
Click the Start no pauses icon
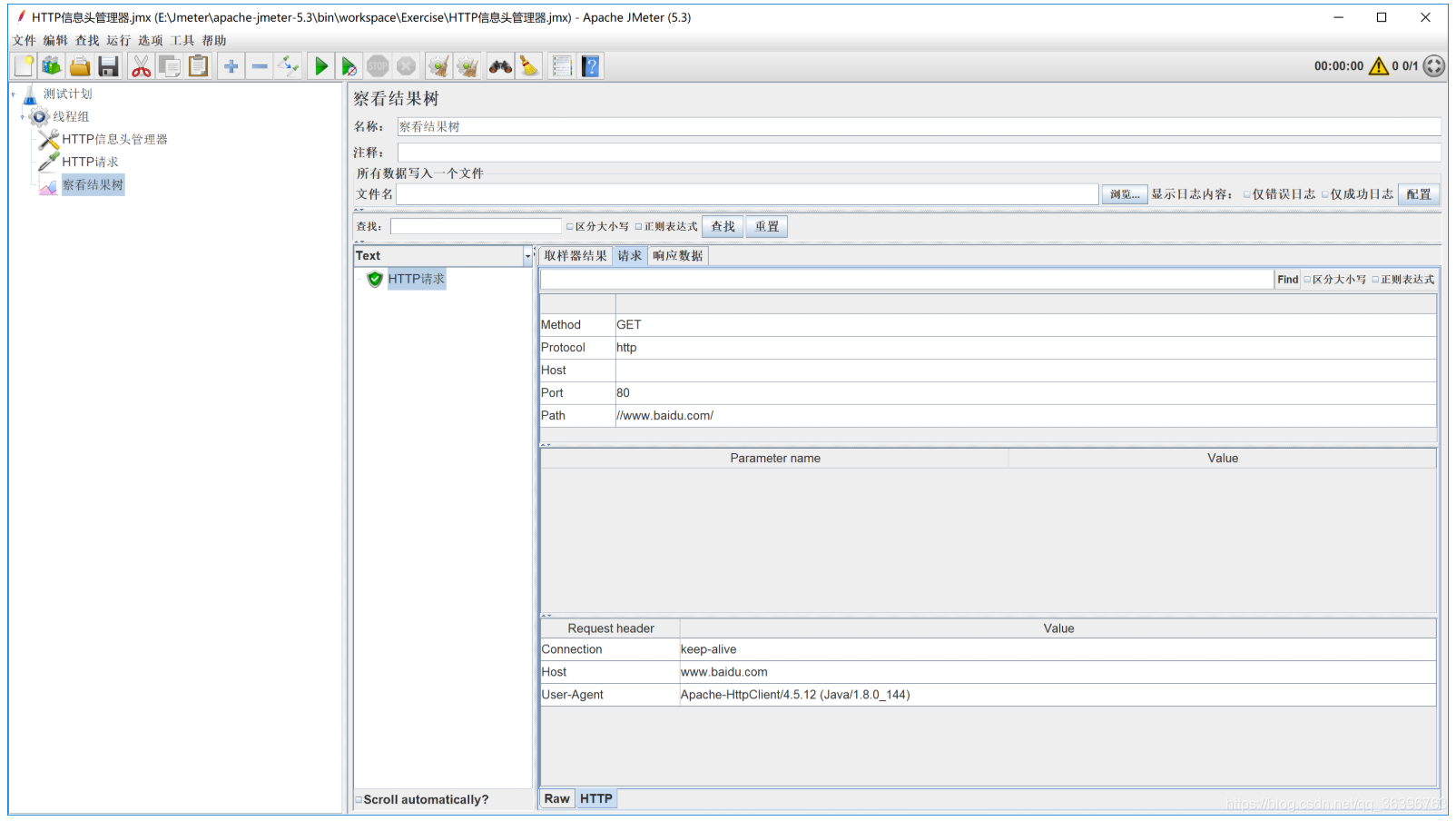pyautogui.click(x=349, y=66)
